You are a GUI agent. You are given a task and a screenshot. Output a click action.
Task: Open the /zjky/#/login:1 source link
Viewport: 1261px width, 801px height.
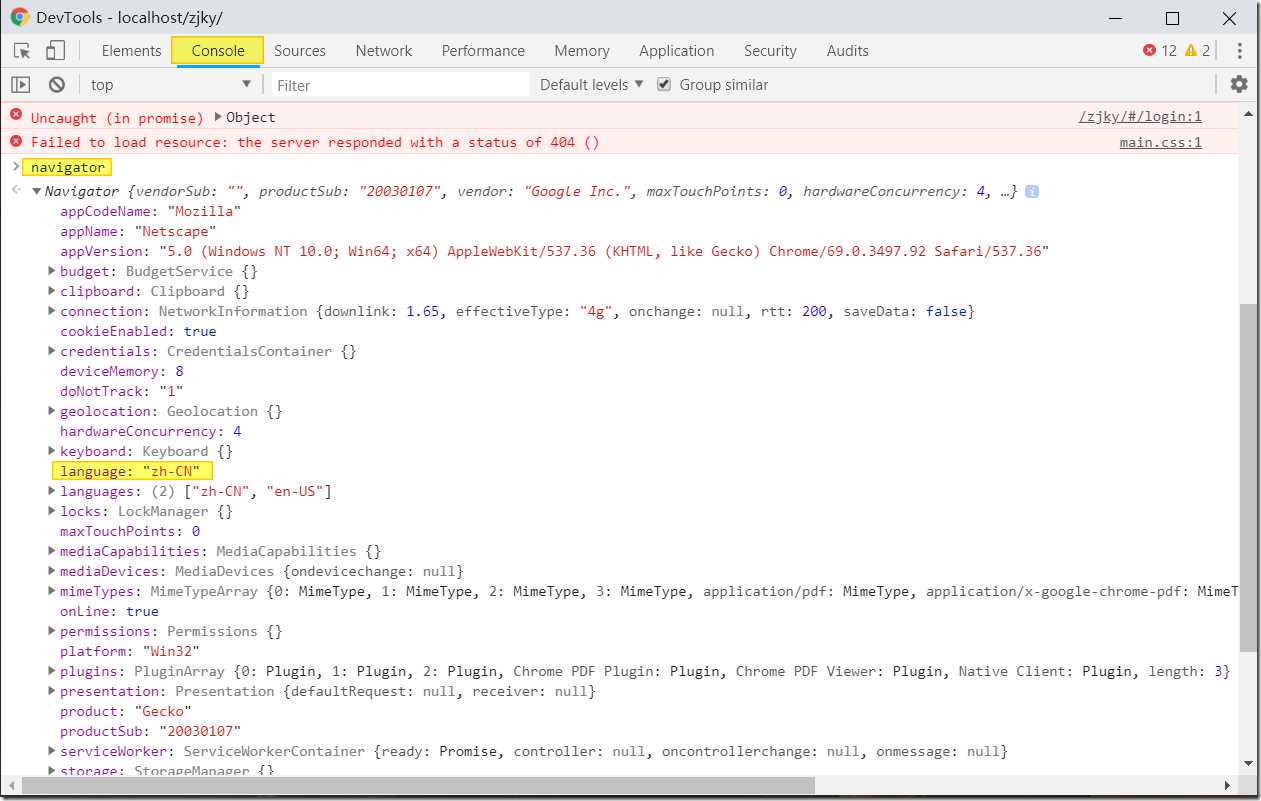click(x=1140, y=117)
